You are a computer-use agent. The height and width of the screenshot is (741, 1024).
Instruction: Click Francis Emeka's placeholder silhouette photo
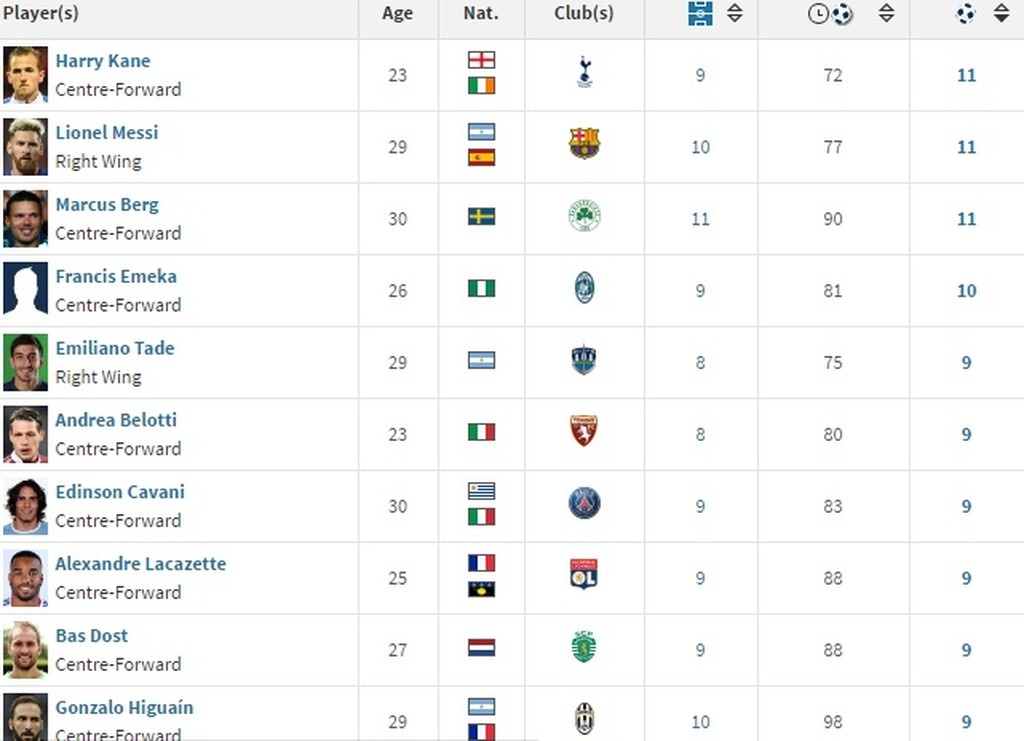pos(25,290)
